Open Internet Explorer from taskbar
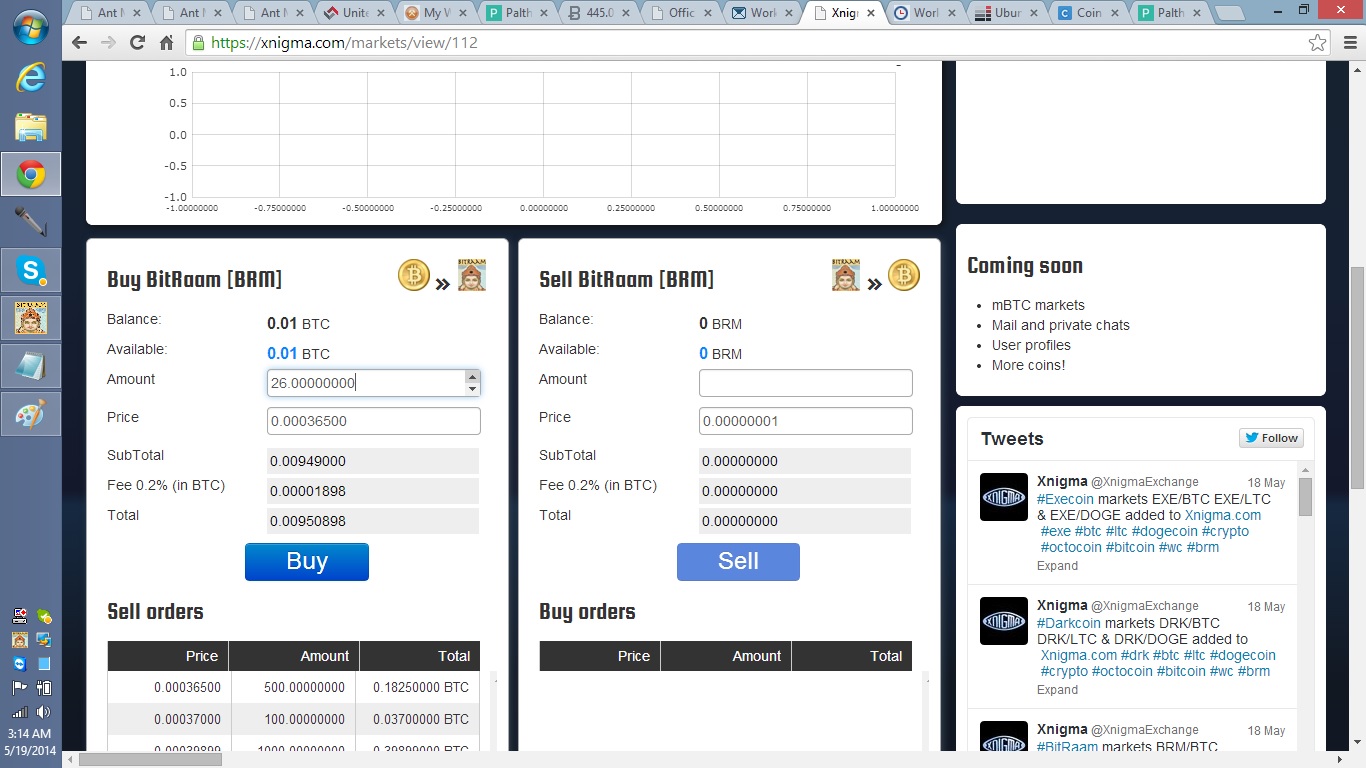1366x768 pixels. click(x=31, y=77)
